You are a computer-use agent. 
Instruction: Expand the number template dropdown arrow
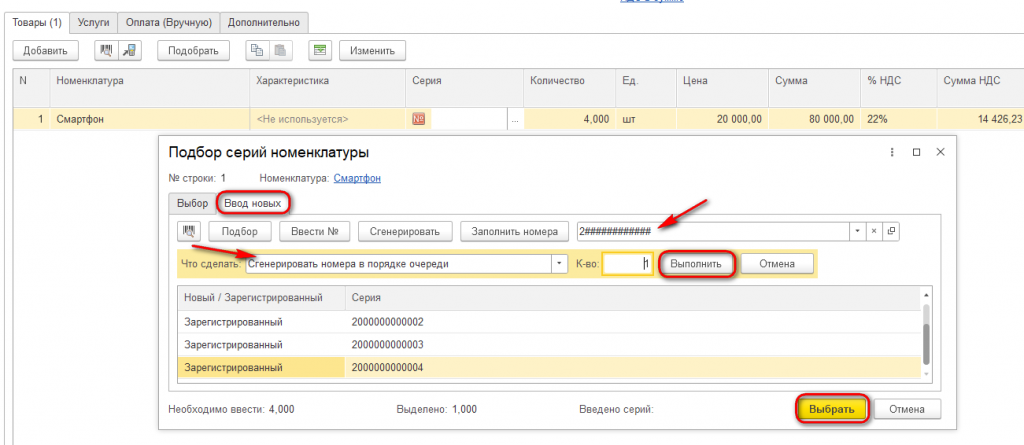pos(857,231)
